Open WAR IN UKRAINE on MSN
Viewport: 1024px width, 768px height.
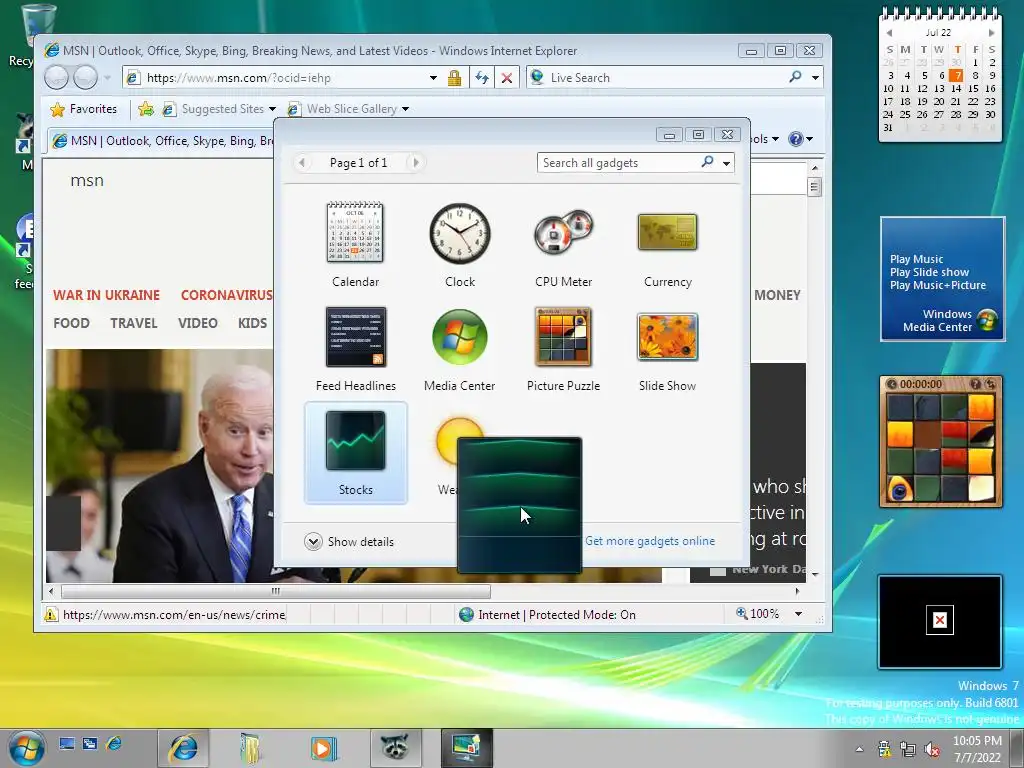pyautogui.click(x=106, y=295)
